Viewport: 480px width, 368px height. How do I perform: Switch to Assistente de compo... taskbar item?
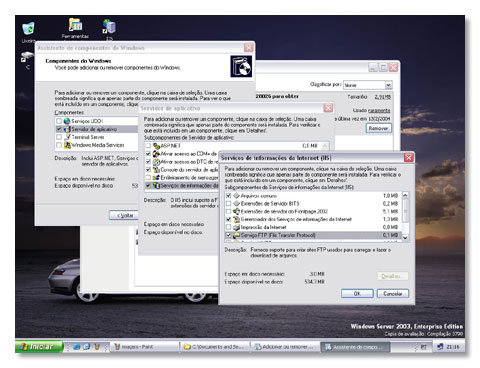pos(355,347)
